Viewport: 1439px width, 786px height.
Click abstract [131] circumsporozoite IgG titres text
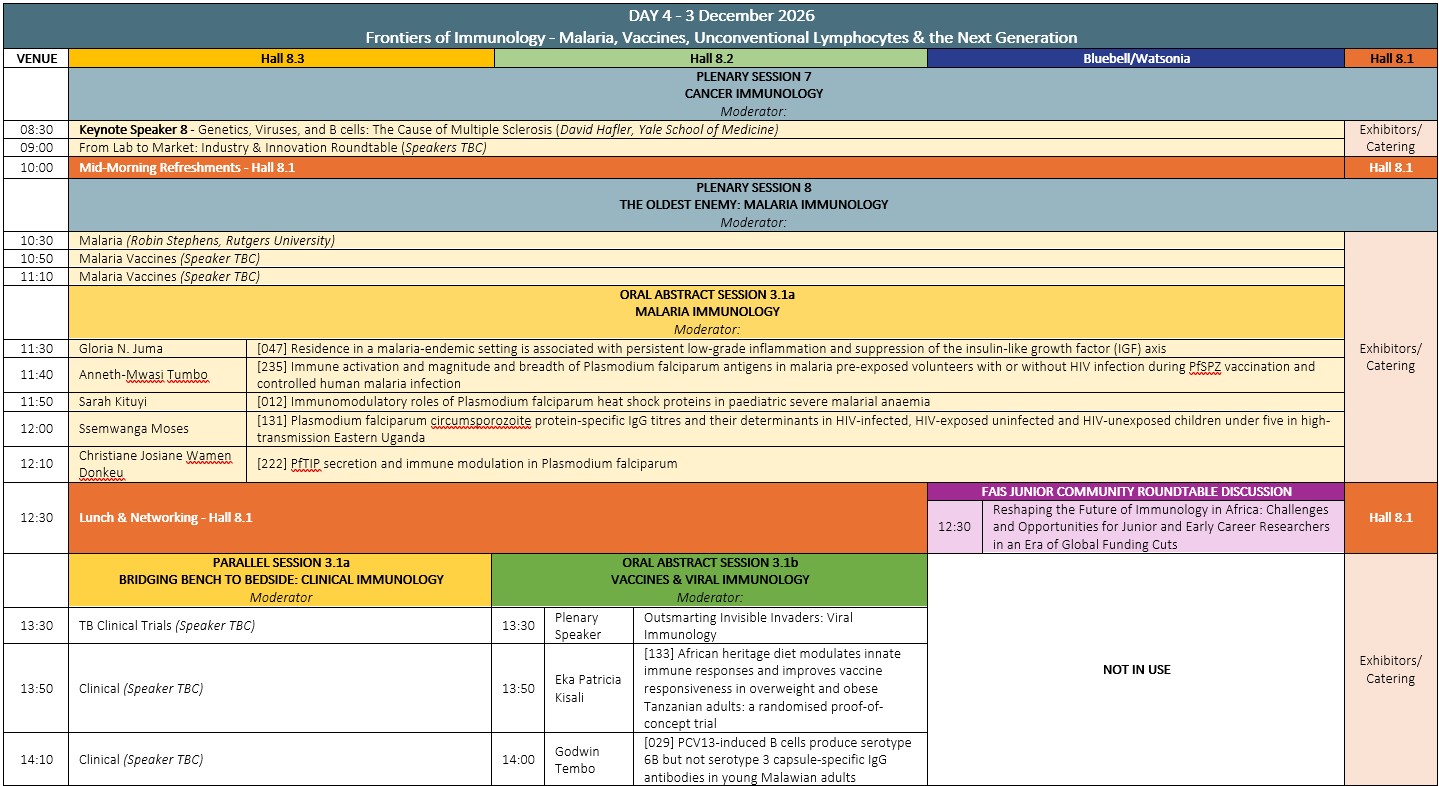(x=795, y=428)
